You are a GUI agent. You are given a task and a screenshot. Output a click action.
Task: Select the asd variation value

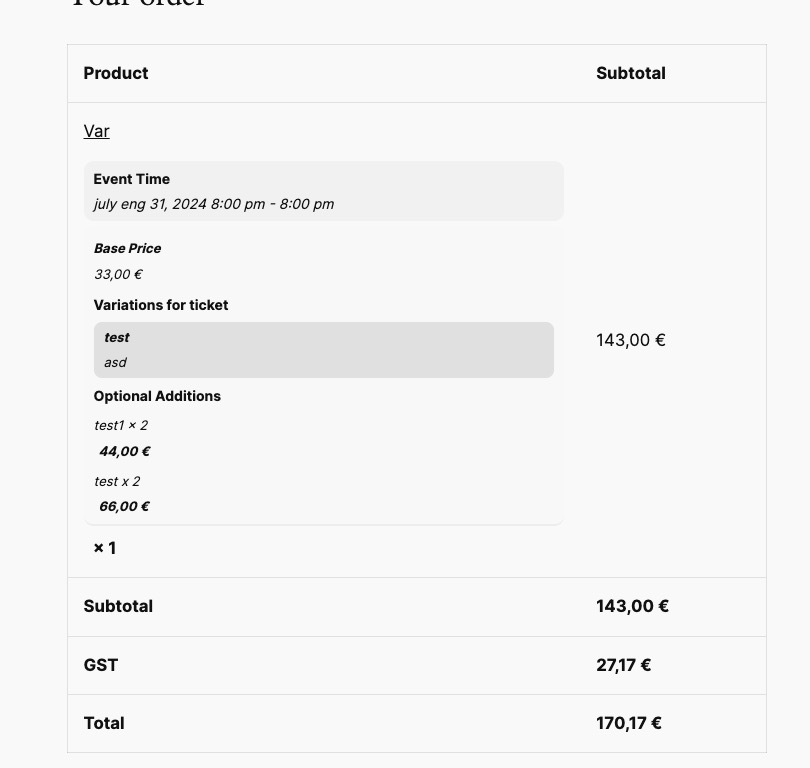pyautogui.click(x=115, y=363)
